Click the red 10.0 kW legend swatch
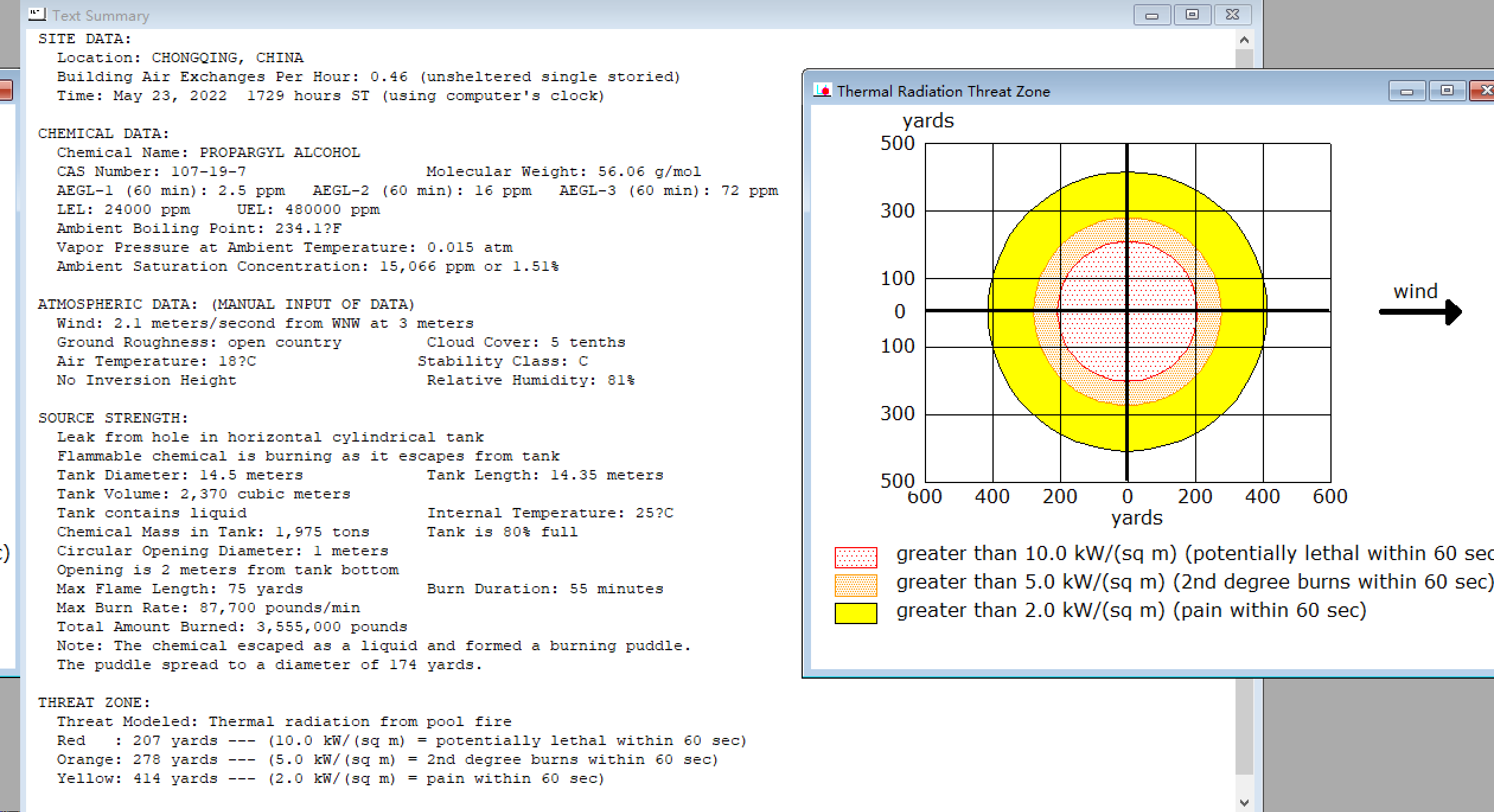1494x812 pixels. click(x=855, y=557)
